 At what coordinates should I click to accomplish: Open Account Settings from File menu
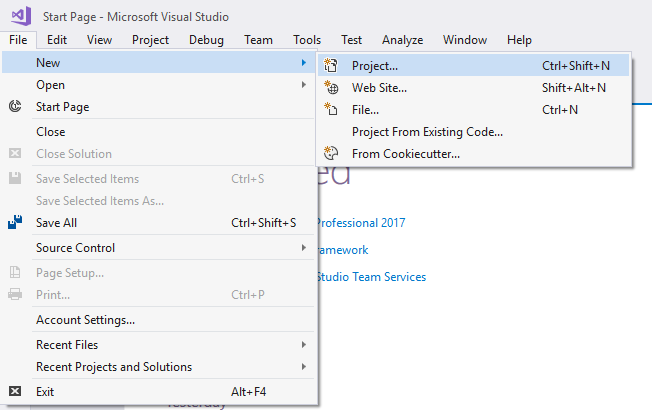tap(158, 319)
